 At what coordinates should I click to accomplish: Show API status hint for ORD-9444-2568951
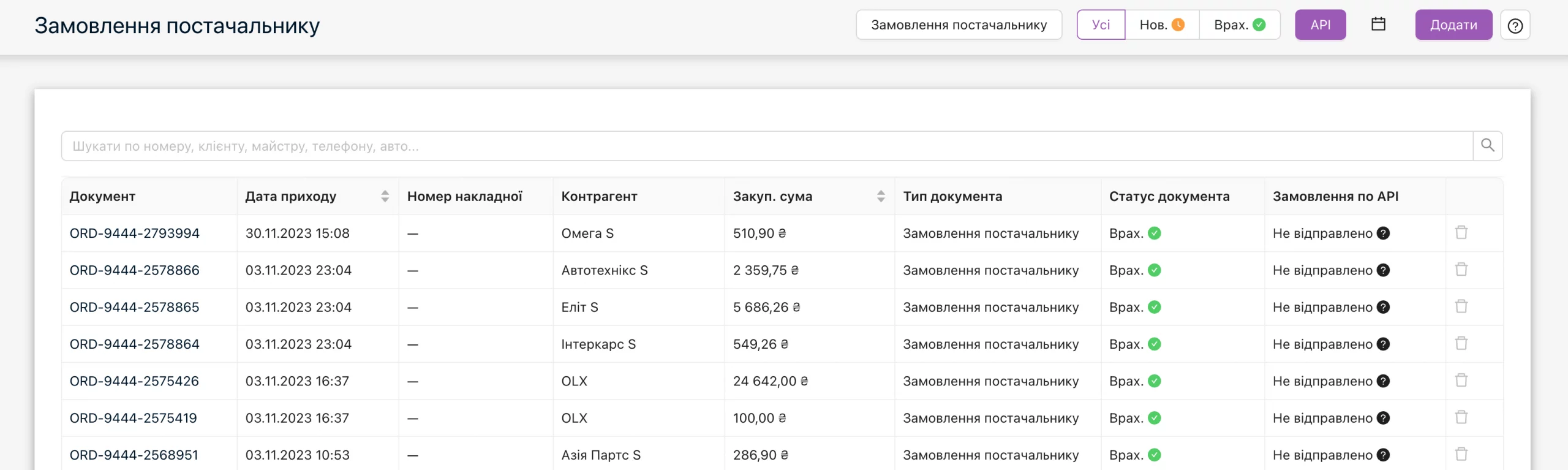1383,455
